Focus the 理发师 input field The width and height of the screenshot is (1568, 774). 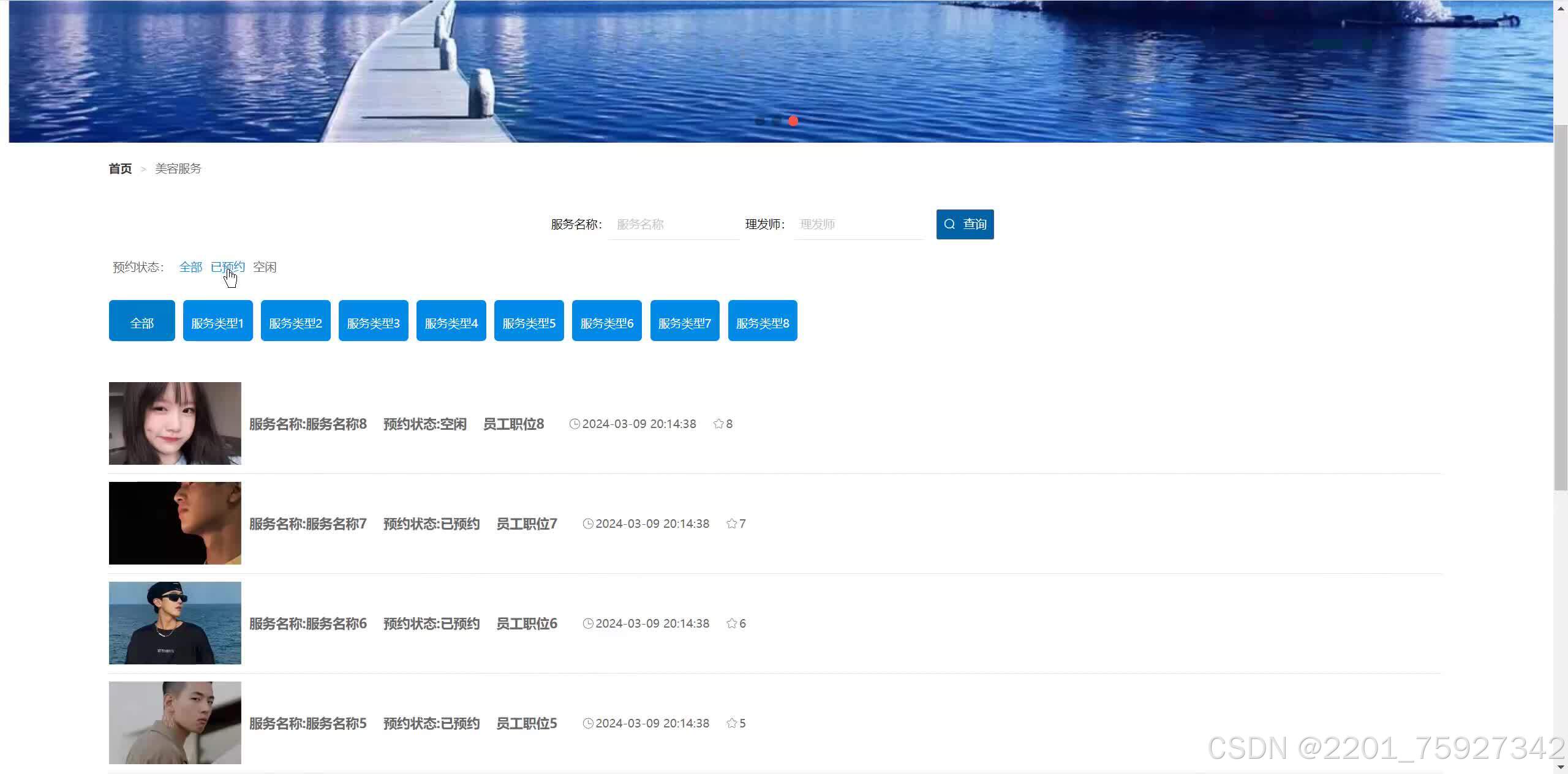pos(859,224)
